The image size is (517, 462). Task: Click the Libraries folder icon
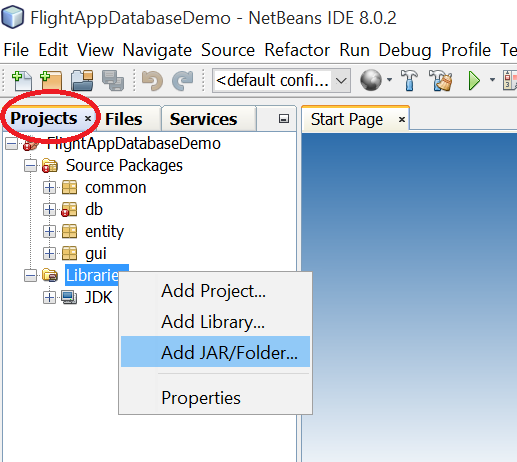(x=50, y=275)
